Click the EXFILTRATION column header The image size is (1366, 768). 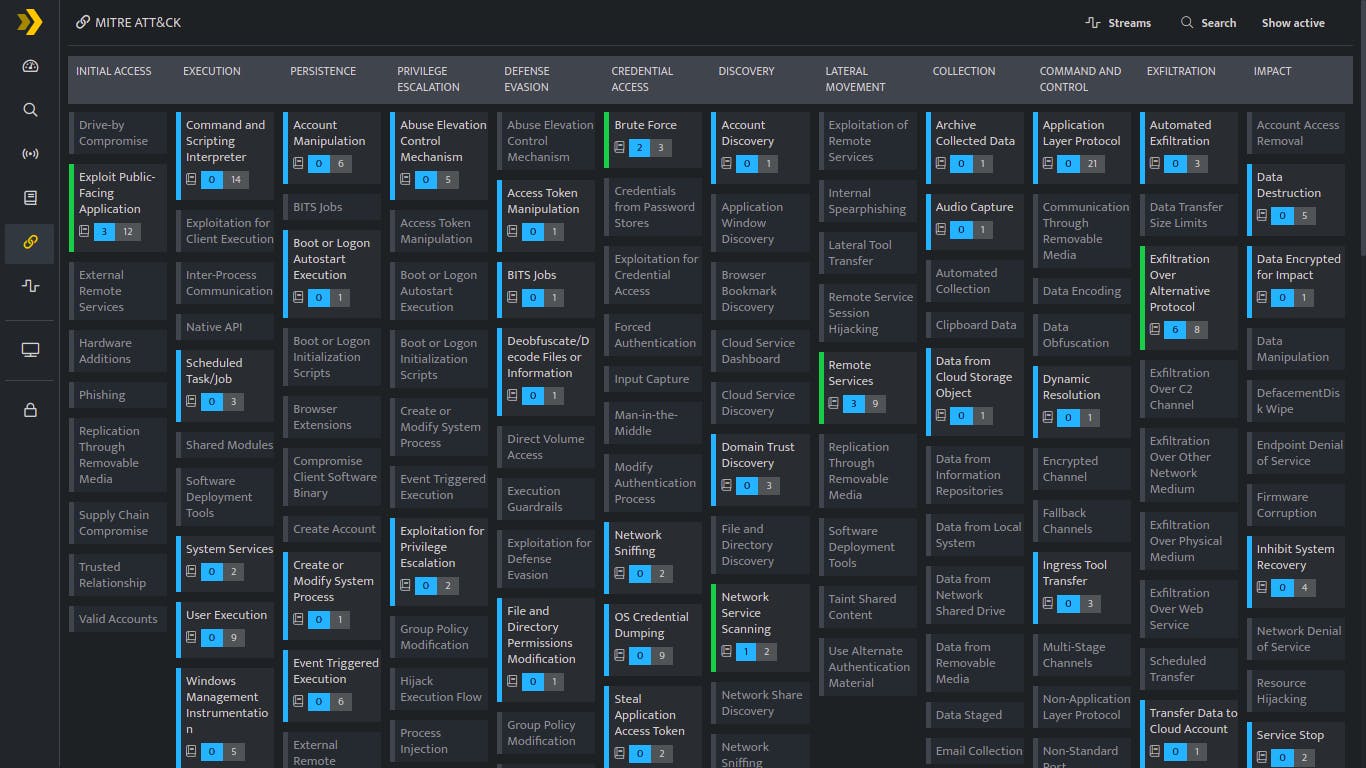pos(1181,71)
